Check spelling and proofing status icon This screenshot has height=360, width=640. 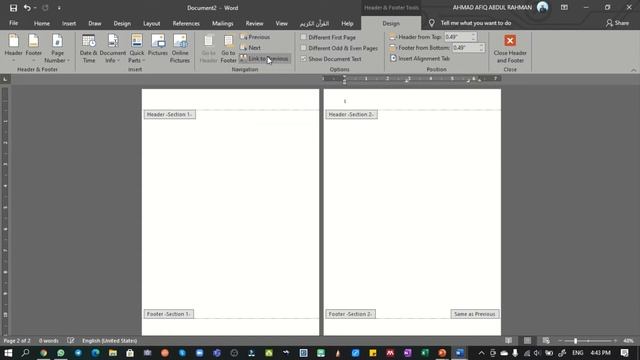click(71, 340)
